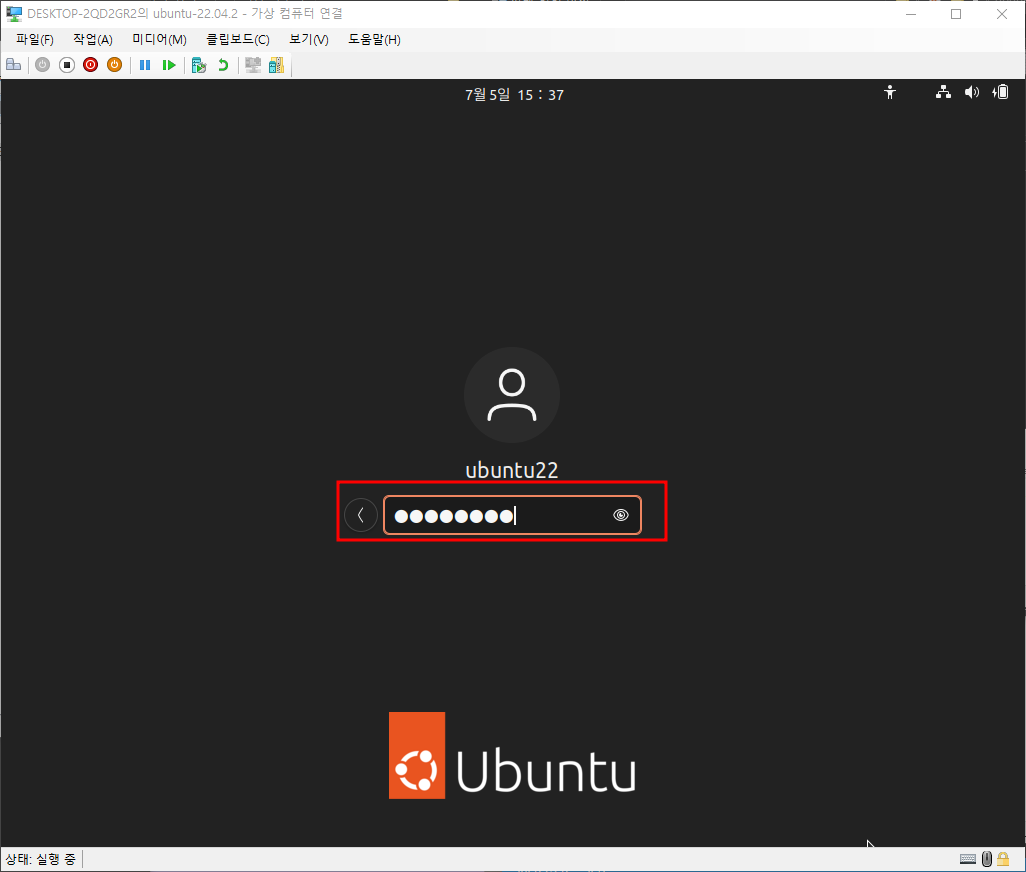Save VM state with the orange power icon
1026x872 pixels.
(x=115, y=65)
